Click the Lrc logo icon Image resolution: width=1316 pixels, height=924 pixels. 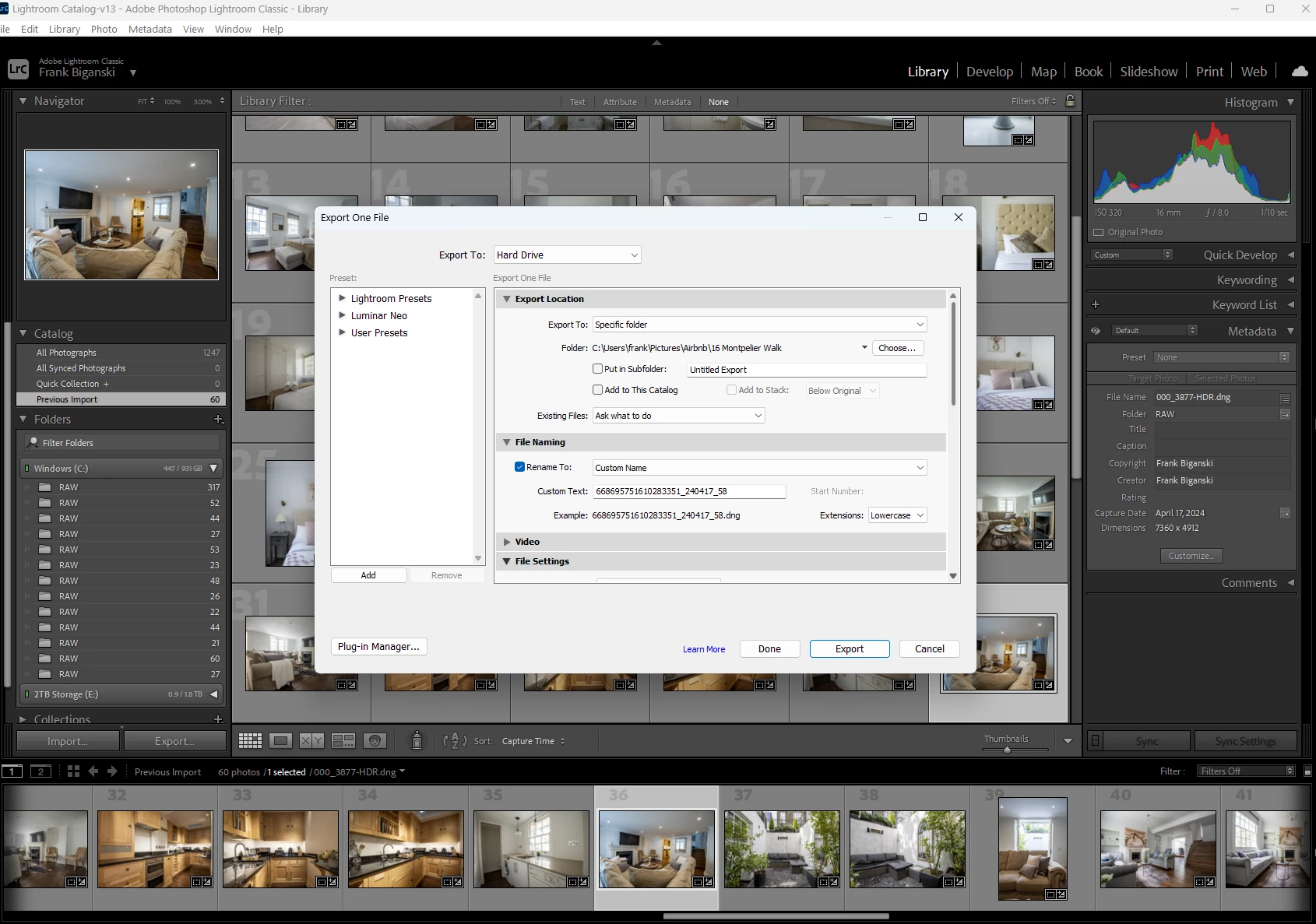tap(18, 69)
